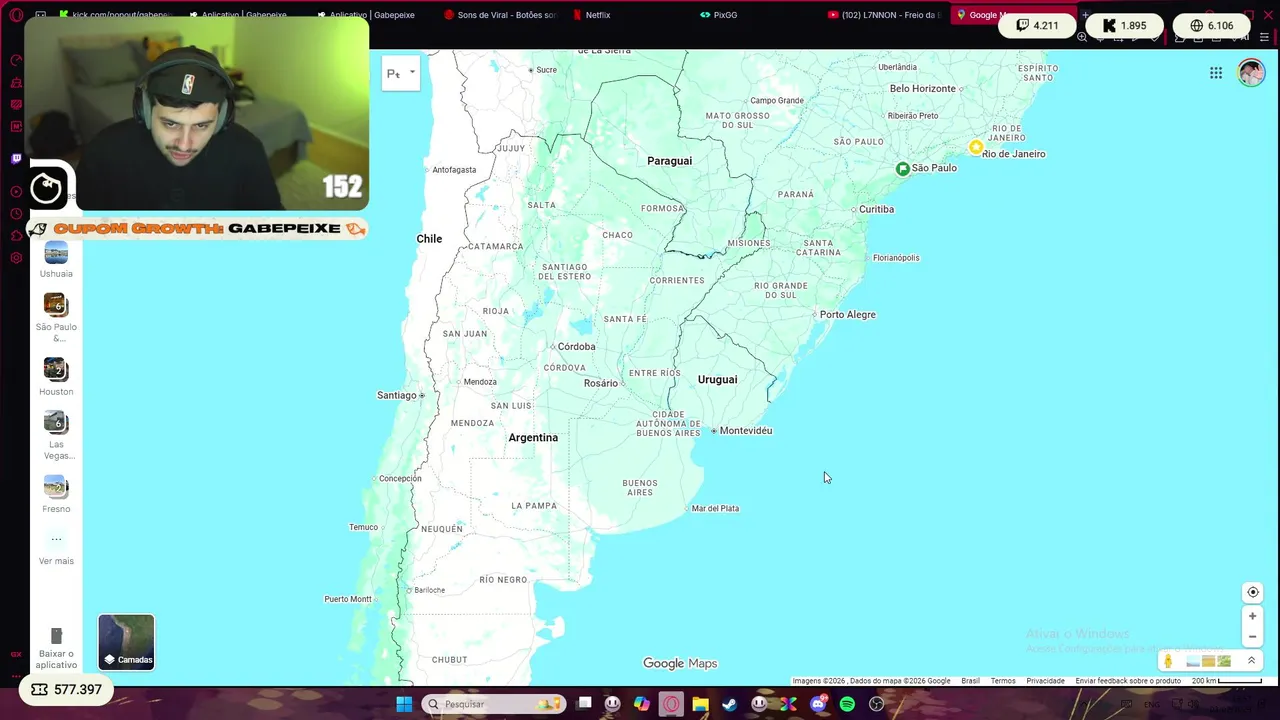Viewport: 1280px width, 720px height.
Task: Open the Las Vegas recent item
Action: click(x=56, y=435)
